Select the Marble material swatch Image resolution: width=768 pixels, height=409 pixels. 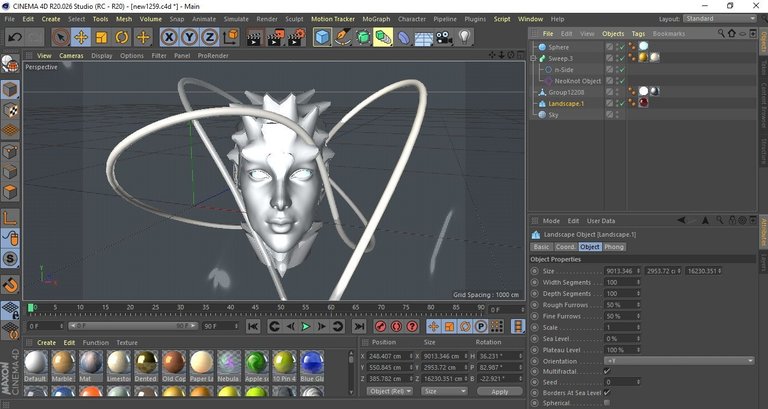pos(63,366)
